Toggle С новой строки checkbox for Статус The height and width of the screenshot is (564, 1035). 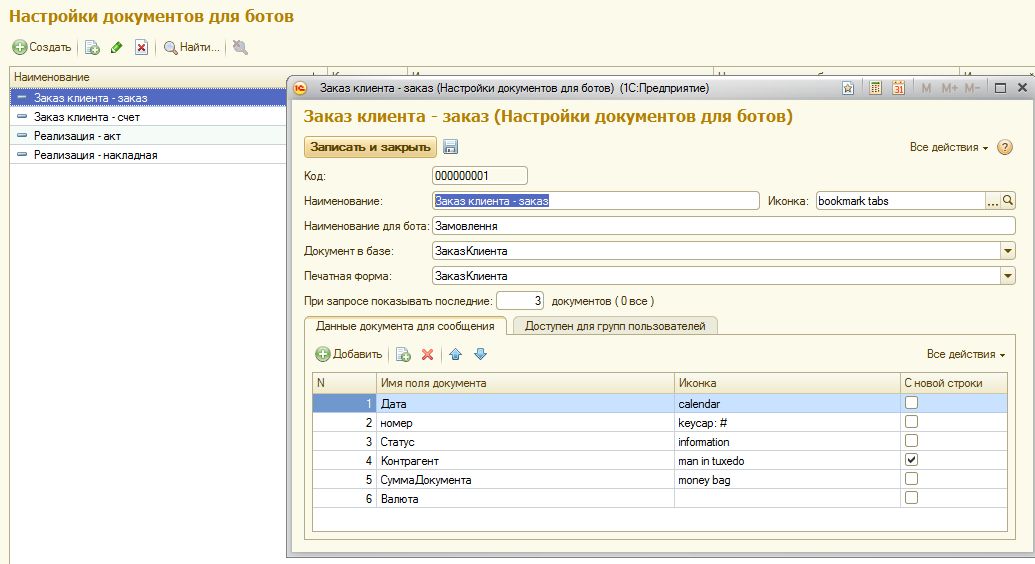912,441
